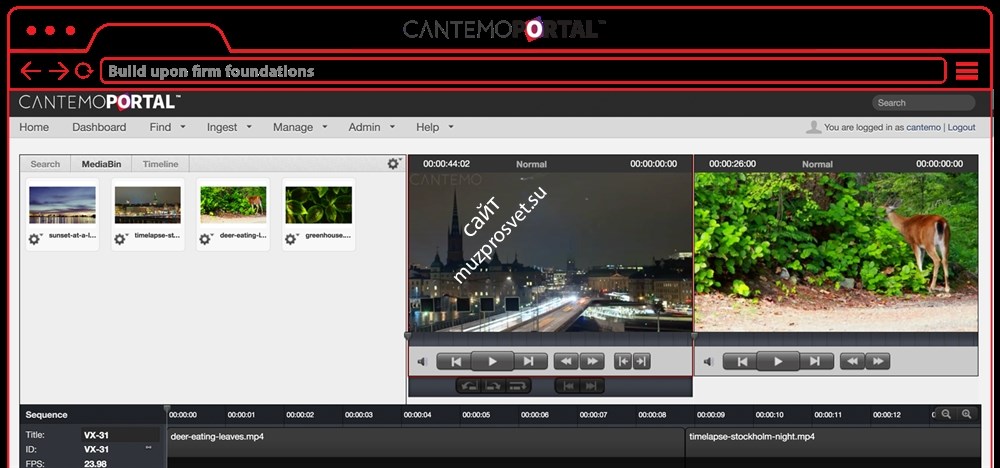The height and width of the screenshot is (468, 1000).
Task: Rewind the deer player
Action: (852, 362)
